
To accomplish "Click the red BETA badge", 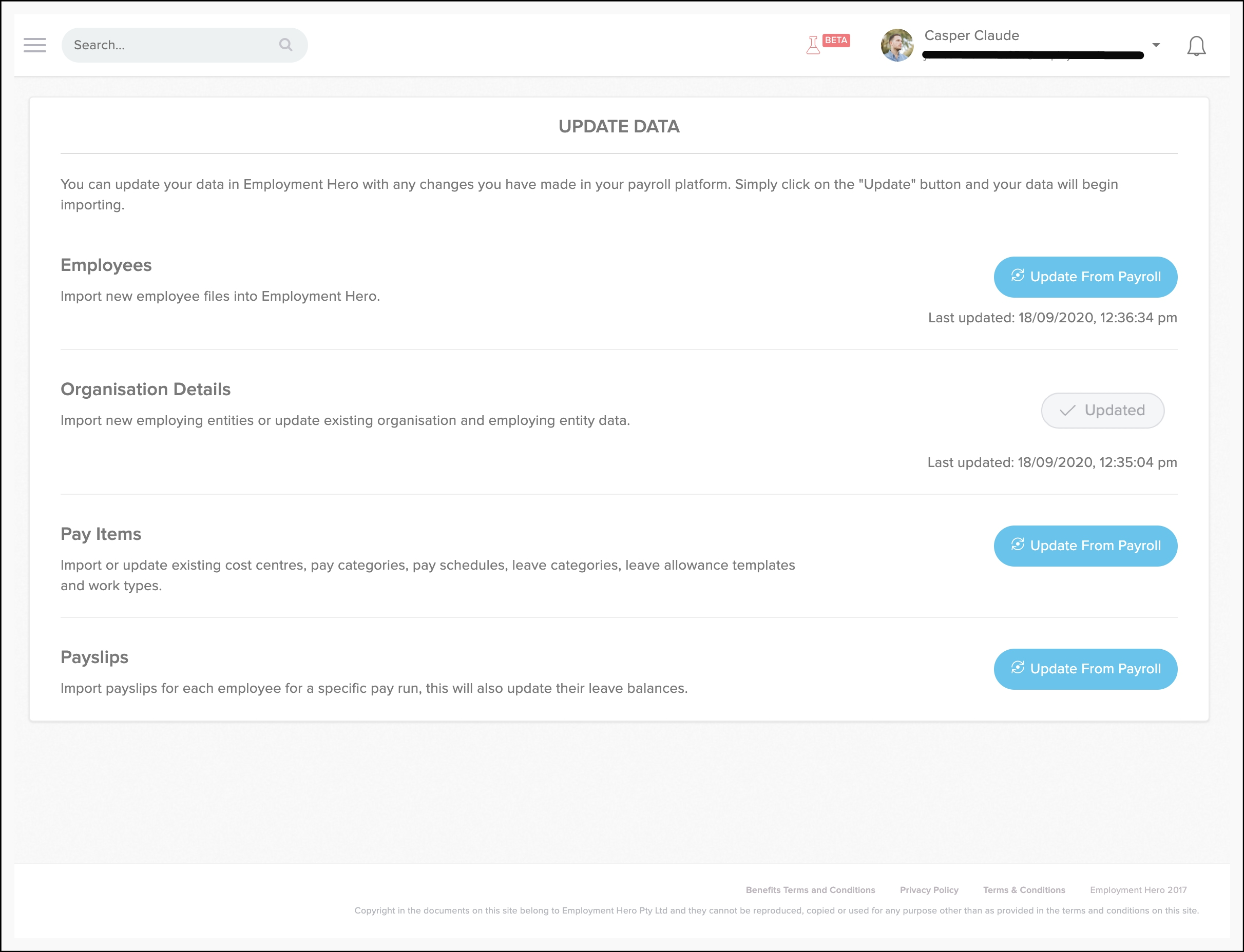I will pos(836,40).
